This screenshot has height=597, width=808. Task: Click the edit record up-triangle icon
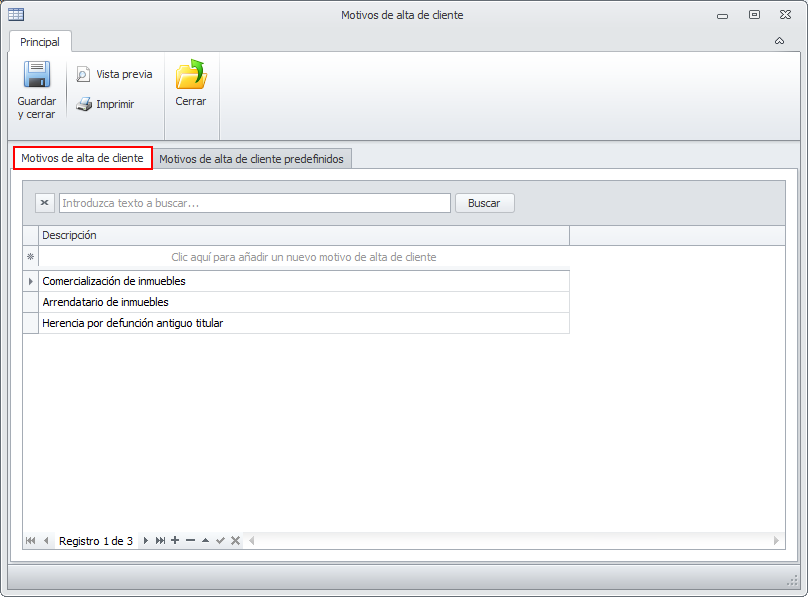(206, 540)
